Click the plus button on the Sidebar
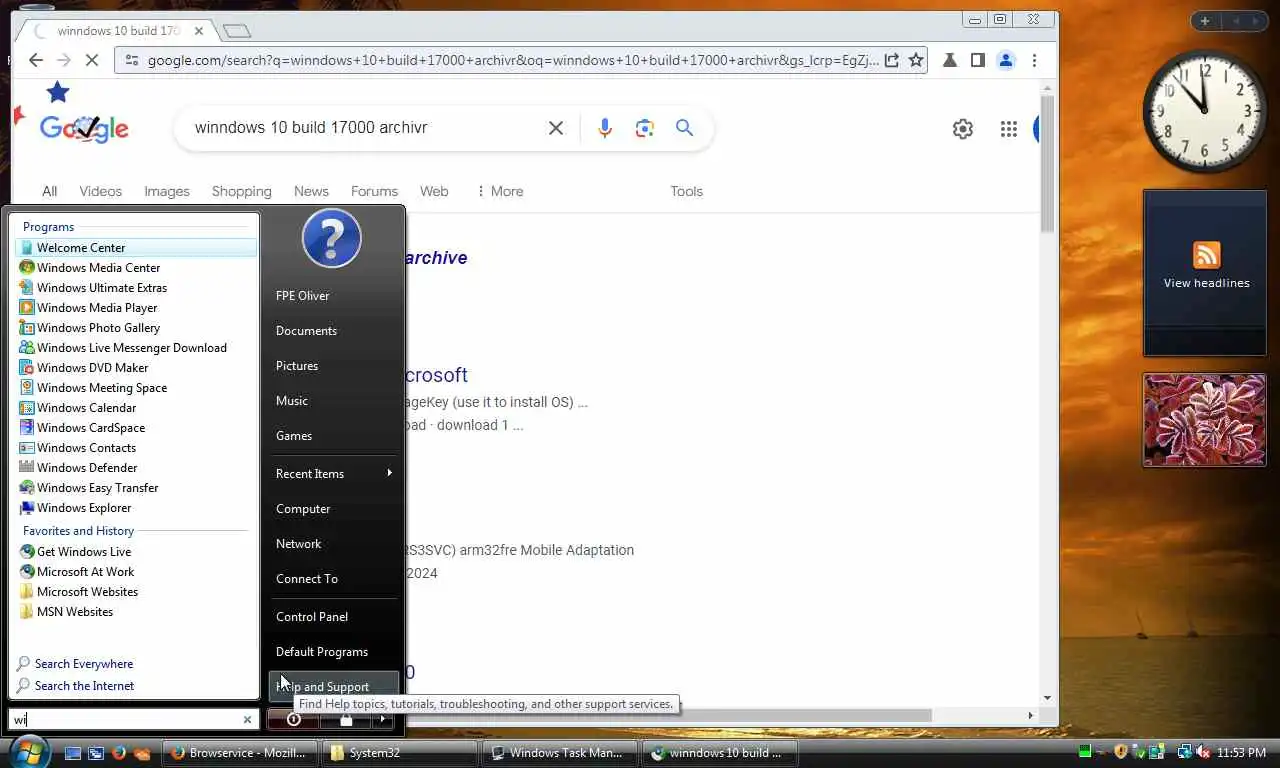The image size is (1280, 768). pyautogui.click(x=1205, y=21)
